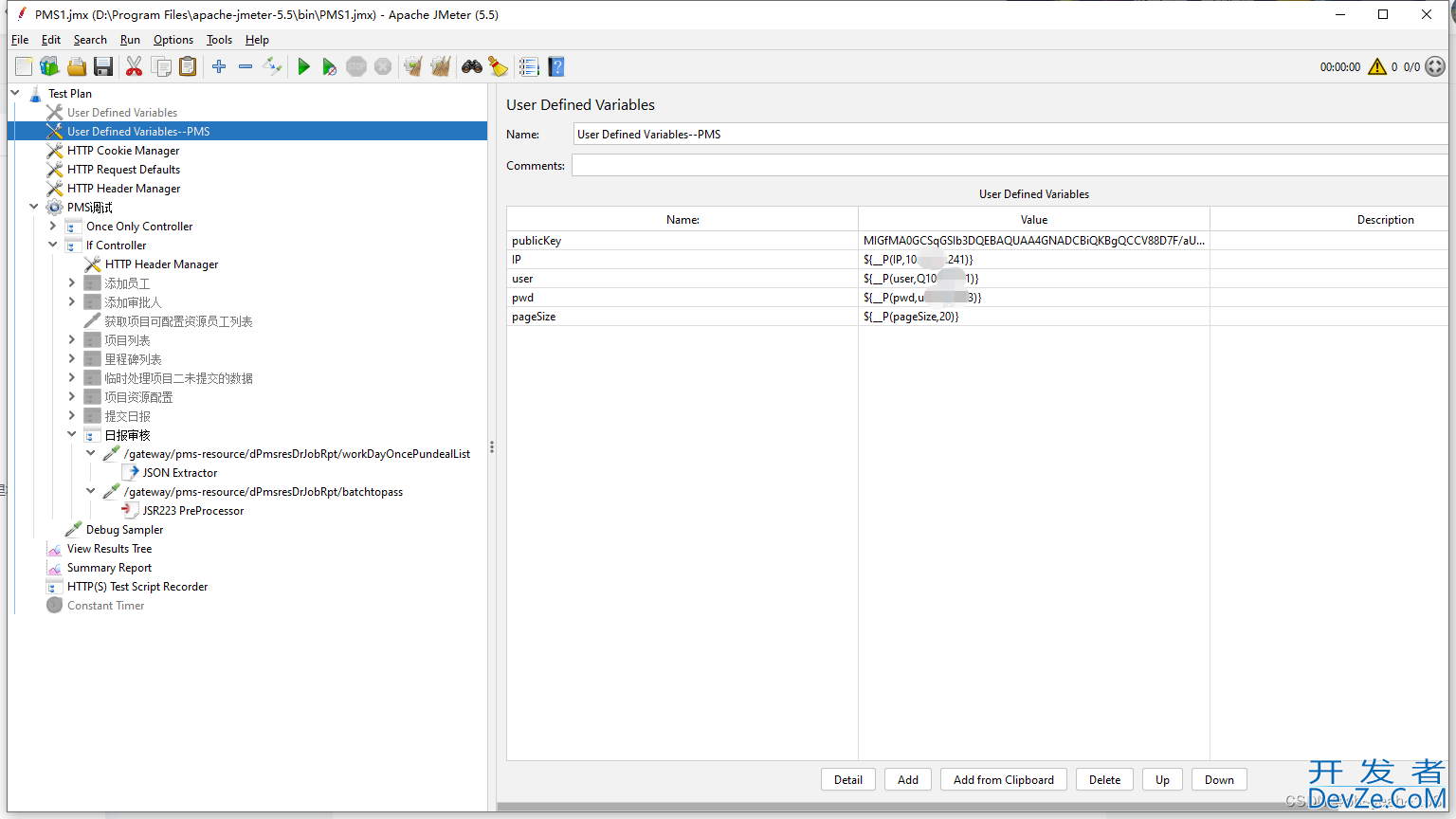Open Help with question mark icon

coord(556,66)
